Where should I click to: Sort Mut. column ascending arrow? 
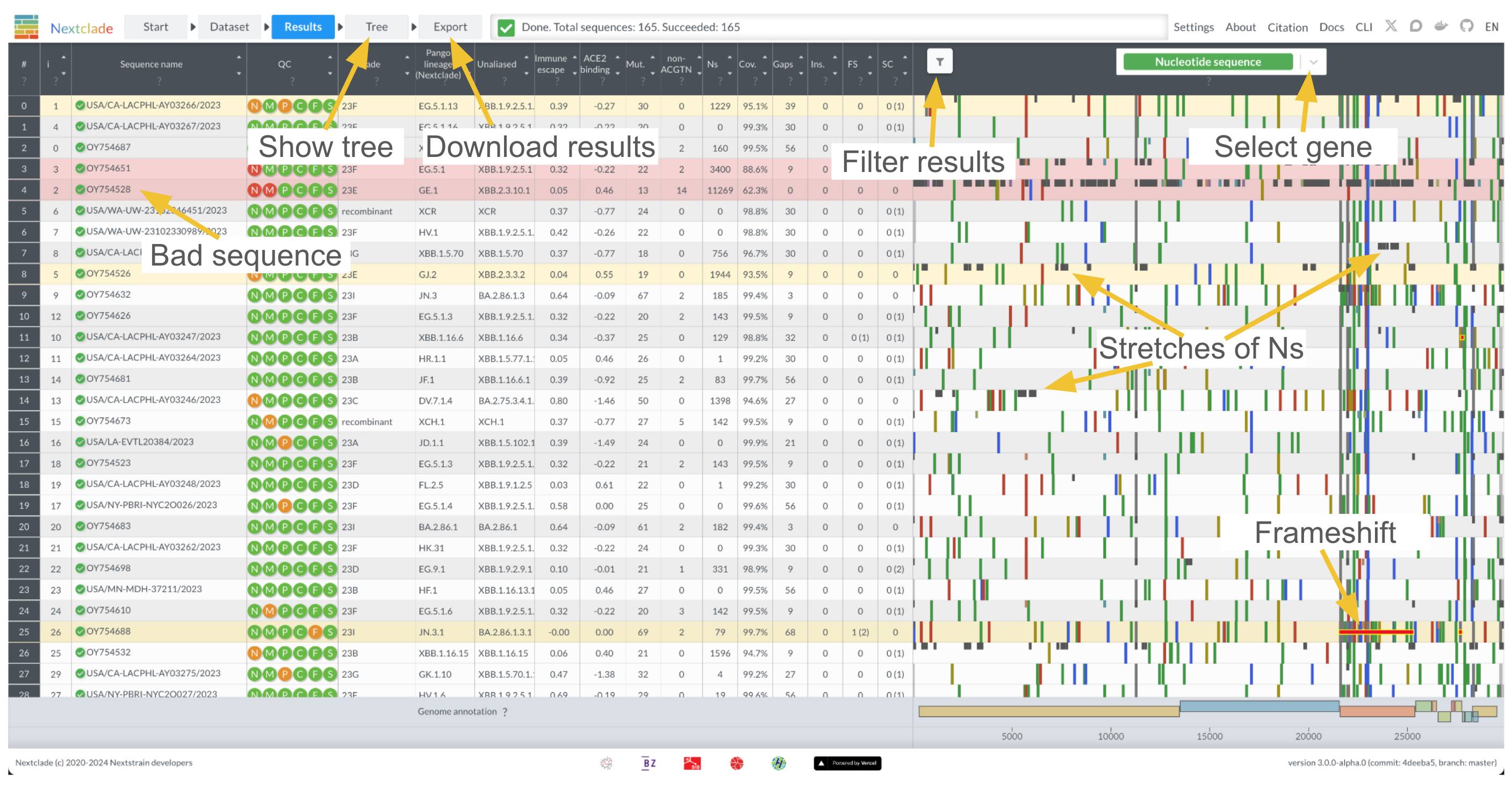pyautogui.click(x=653, y=57)
